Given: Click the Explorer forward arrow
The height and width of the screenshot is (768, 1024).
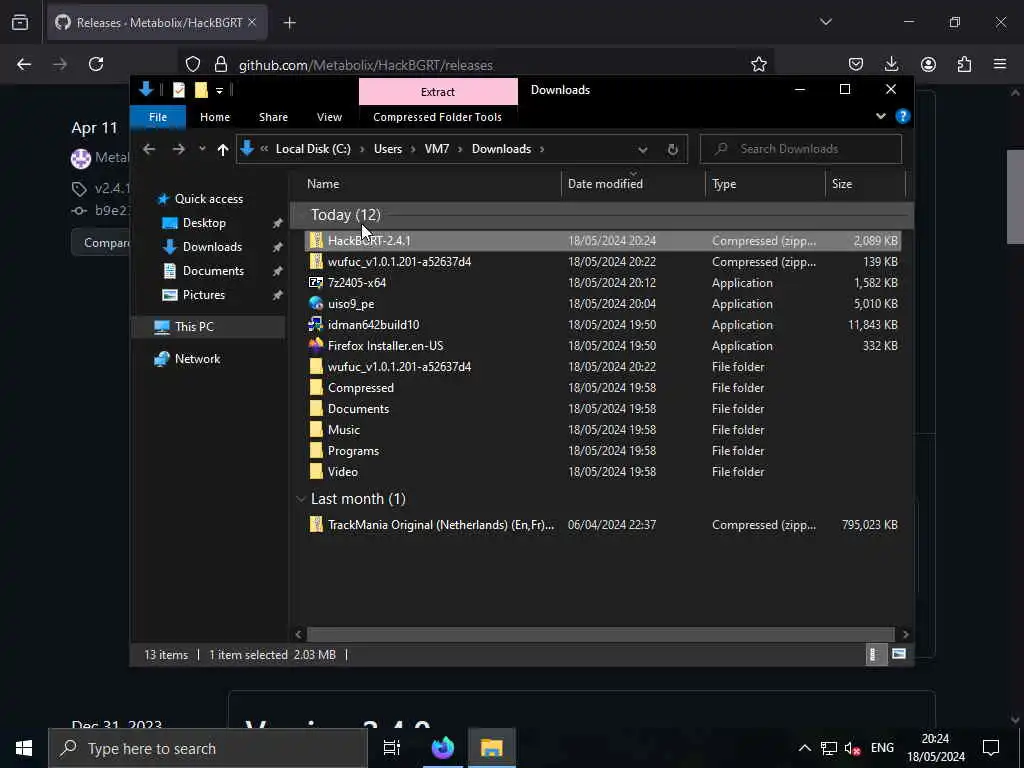Looking at the screenshot, I should [x=178, y=149].
